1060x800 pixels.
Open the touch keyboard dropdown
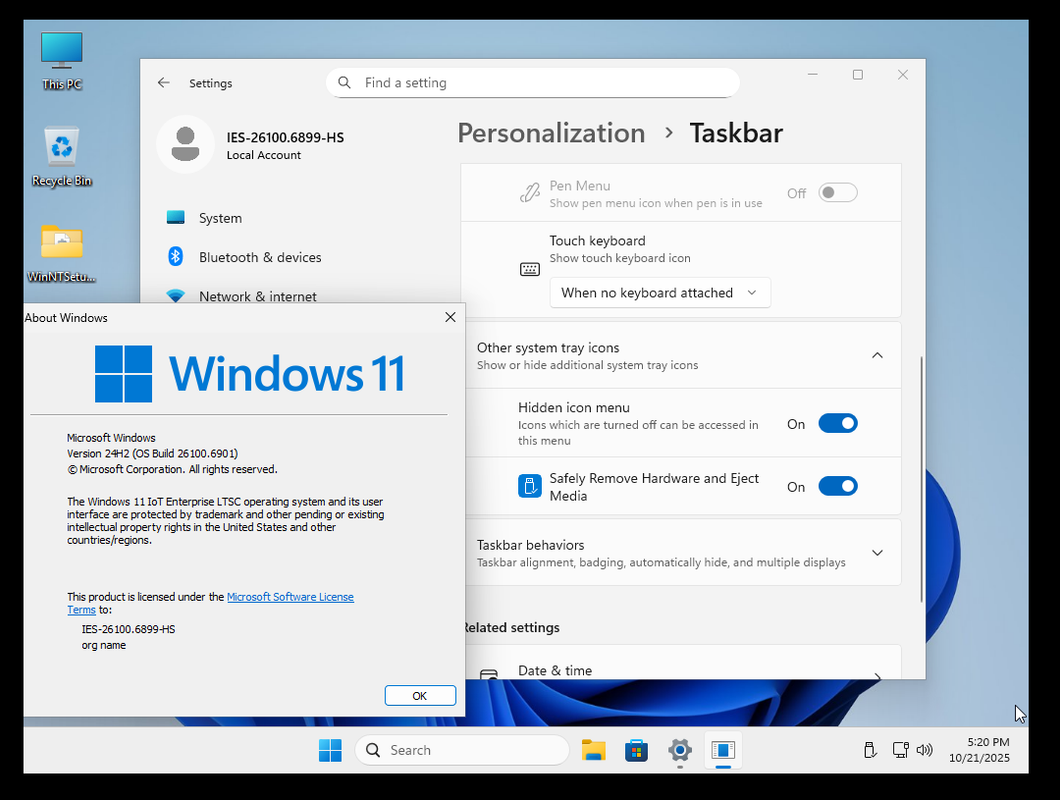click(x=660, y=293)
